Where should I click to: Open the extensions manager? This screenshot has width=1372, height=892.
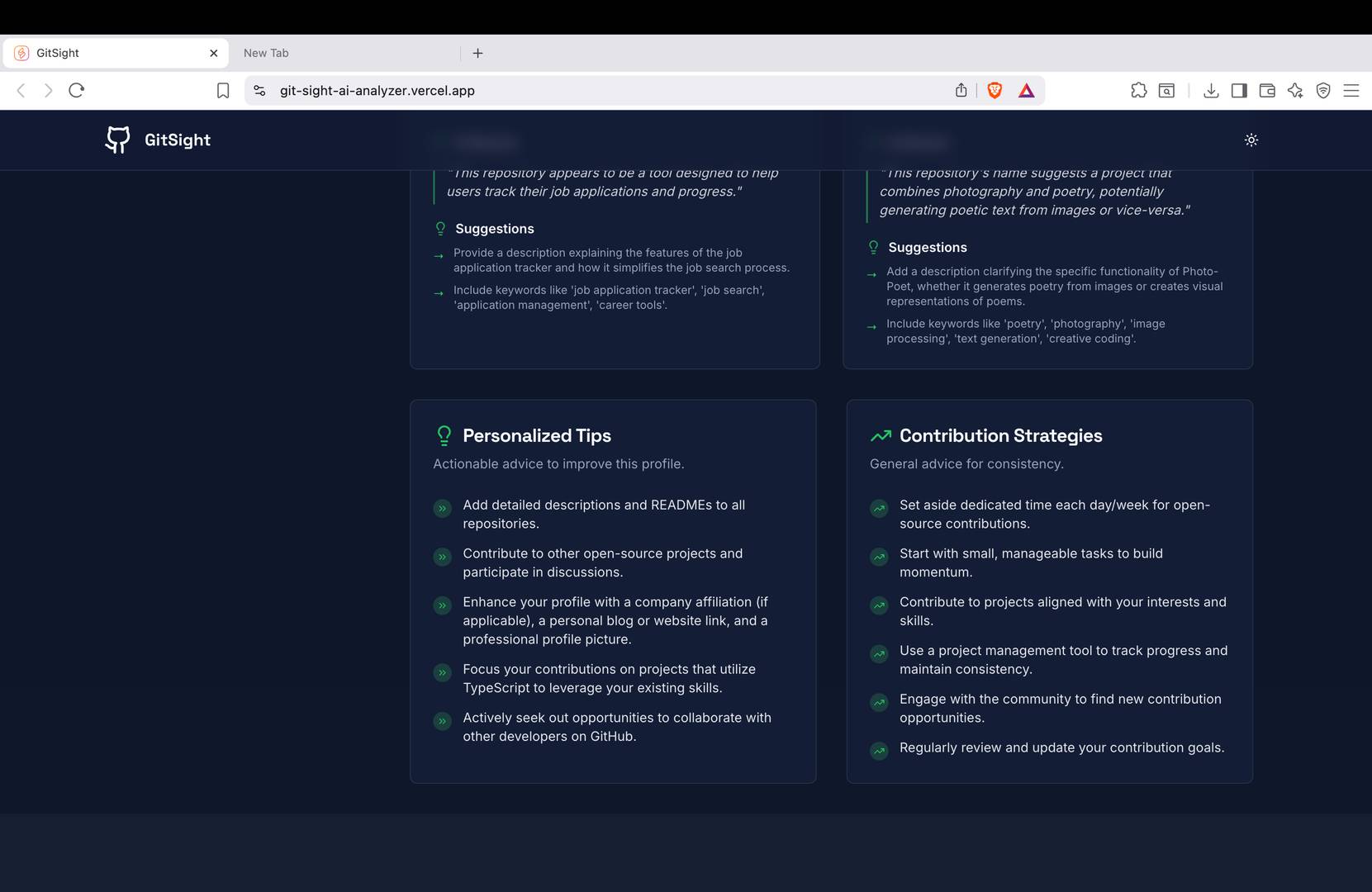click(1139, 90)
